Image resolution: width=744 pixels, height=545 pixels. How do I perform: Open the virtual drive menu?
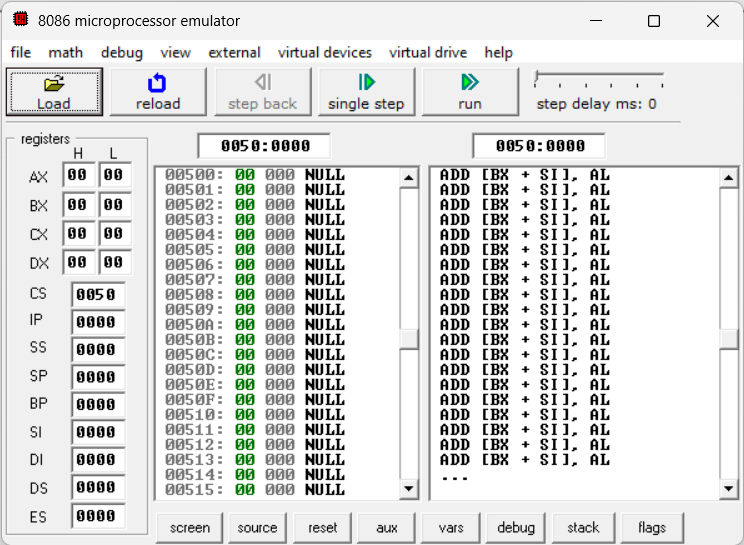click(x=428, y=52)
